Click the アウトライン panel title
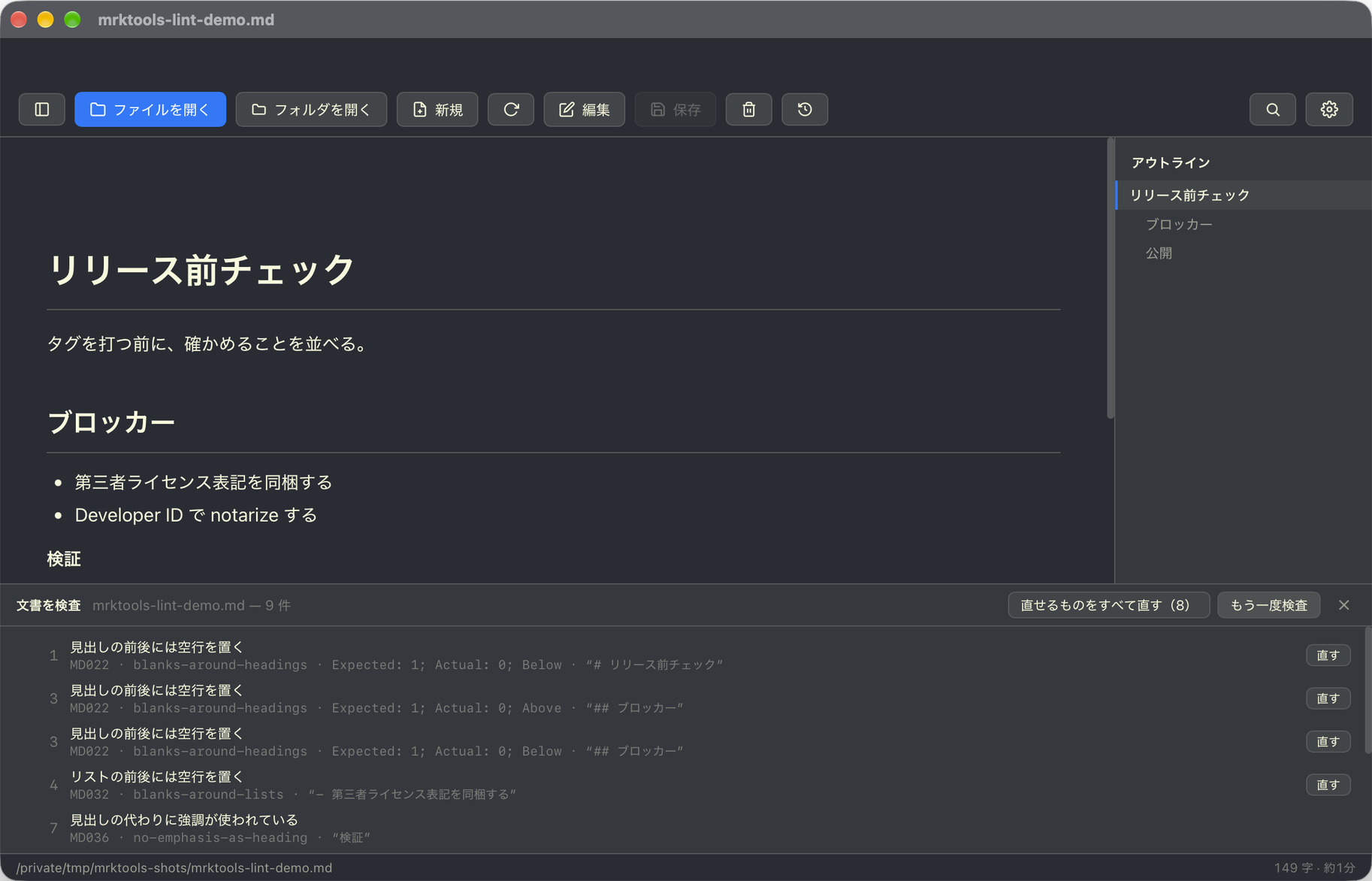1372x881 pixels. point(1171,163)
